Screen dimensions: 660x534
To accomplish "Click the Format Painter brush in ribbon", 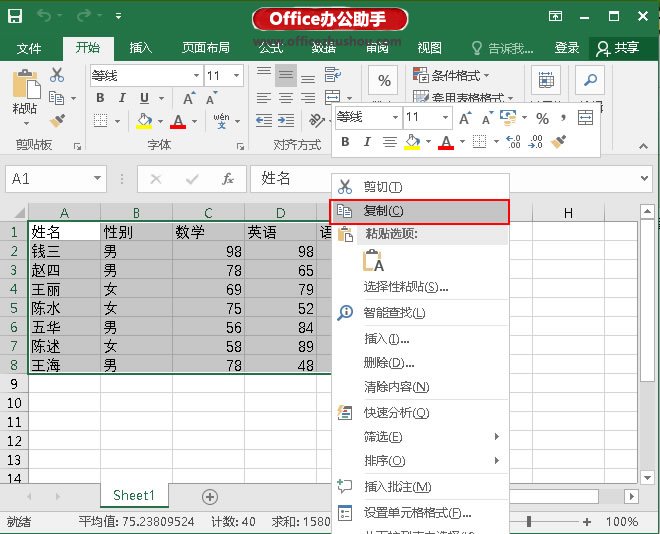I will point(57,121).
